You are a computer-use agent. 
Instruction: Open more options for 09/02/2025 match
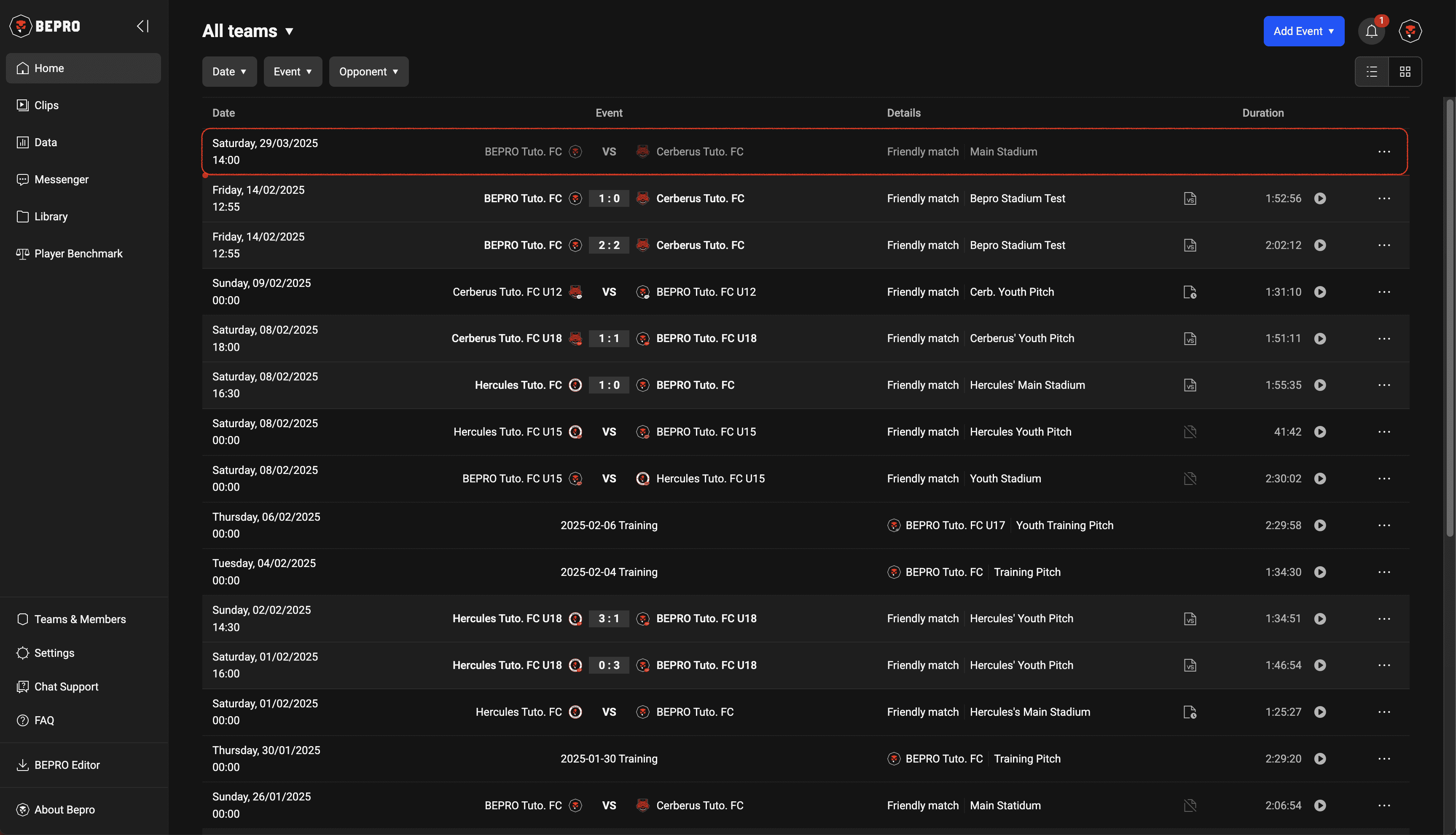pos(1384,292)
